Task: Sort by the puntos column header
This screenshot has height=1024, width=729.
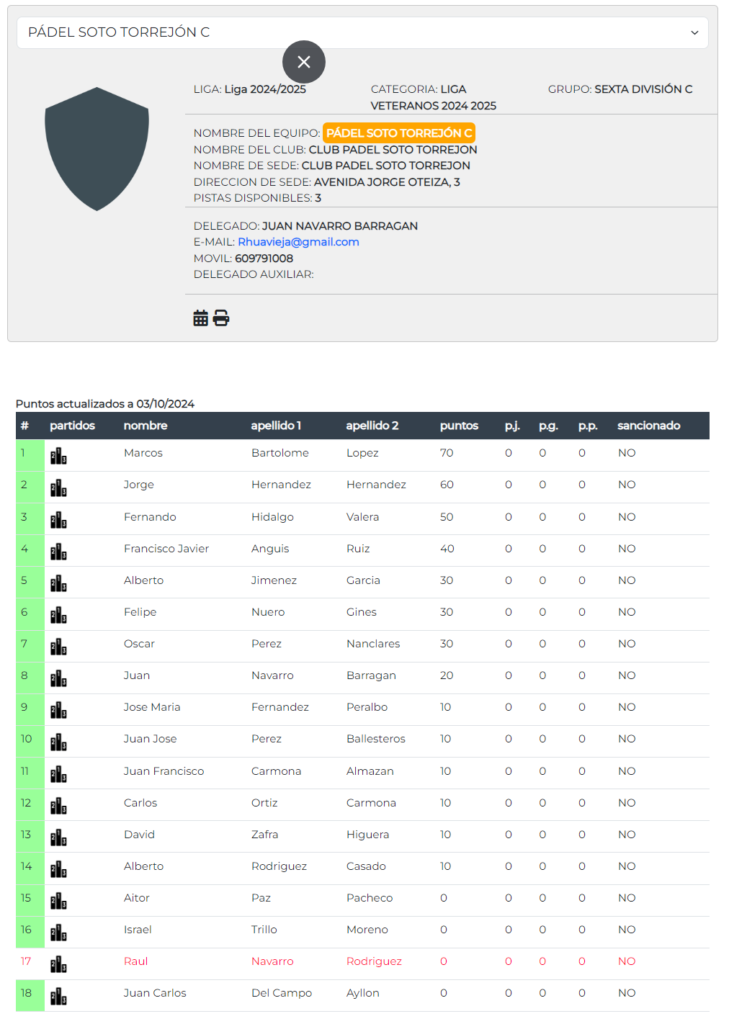Action: tap(459, 426)
